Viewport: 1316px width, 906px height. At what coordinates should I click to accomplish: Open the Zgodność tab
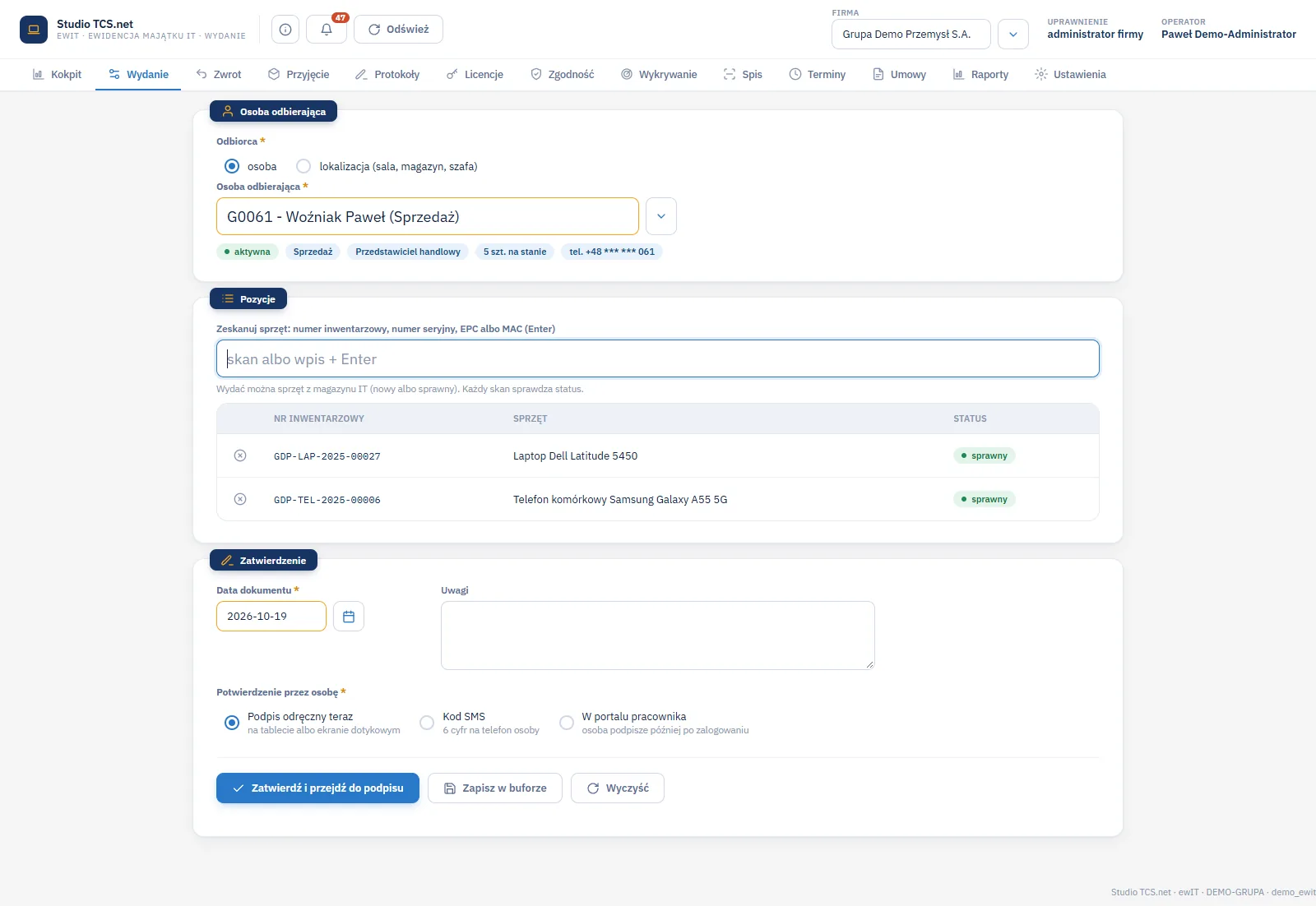click(x=563, y=74)
